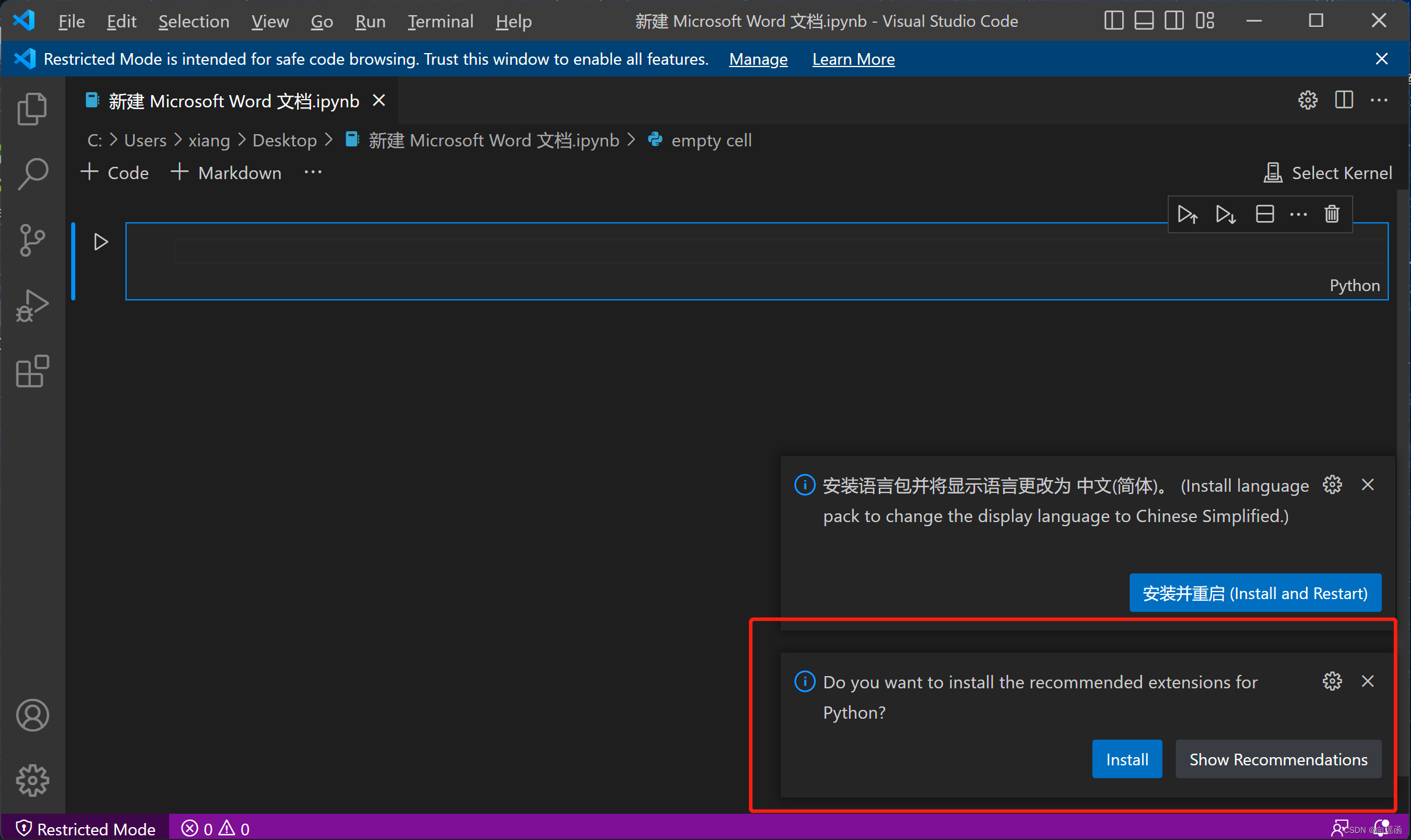Add a new Markdown cell
This screenshot has height=840, width=1411.
coord(226,173)
